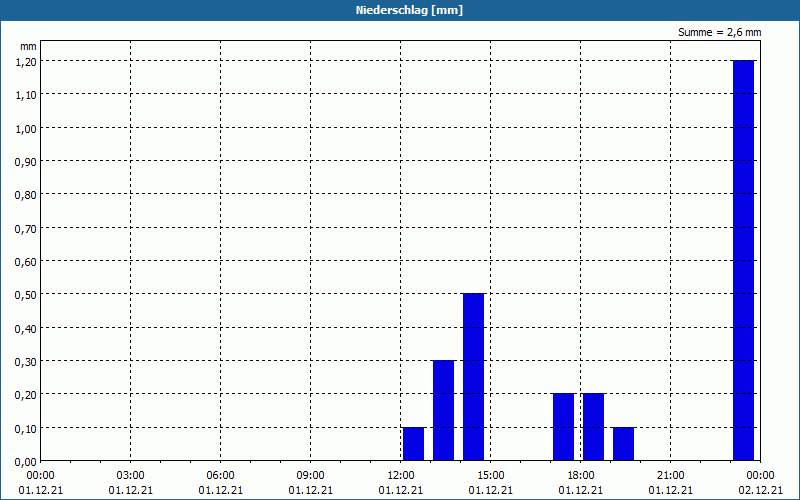Click the 0,50 mm bar before 15:00
Viewport: 800px width, 500px height.
[473, 377]
